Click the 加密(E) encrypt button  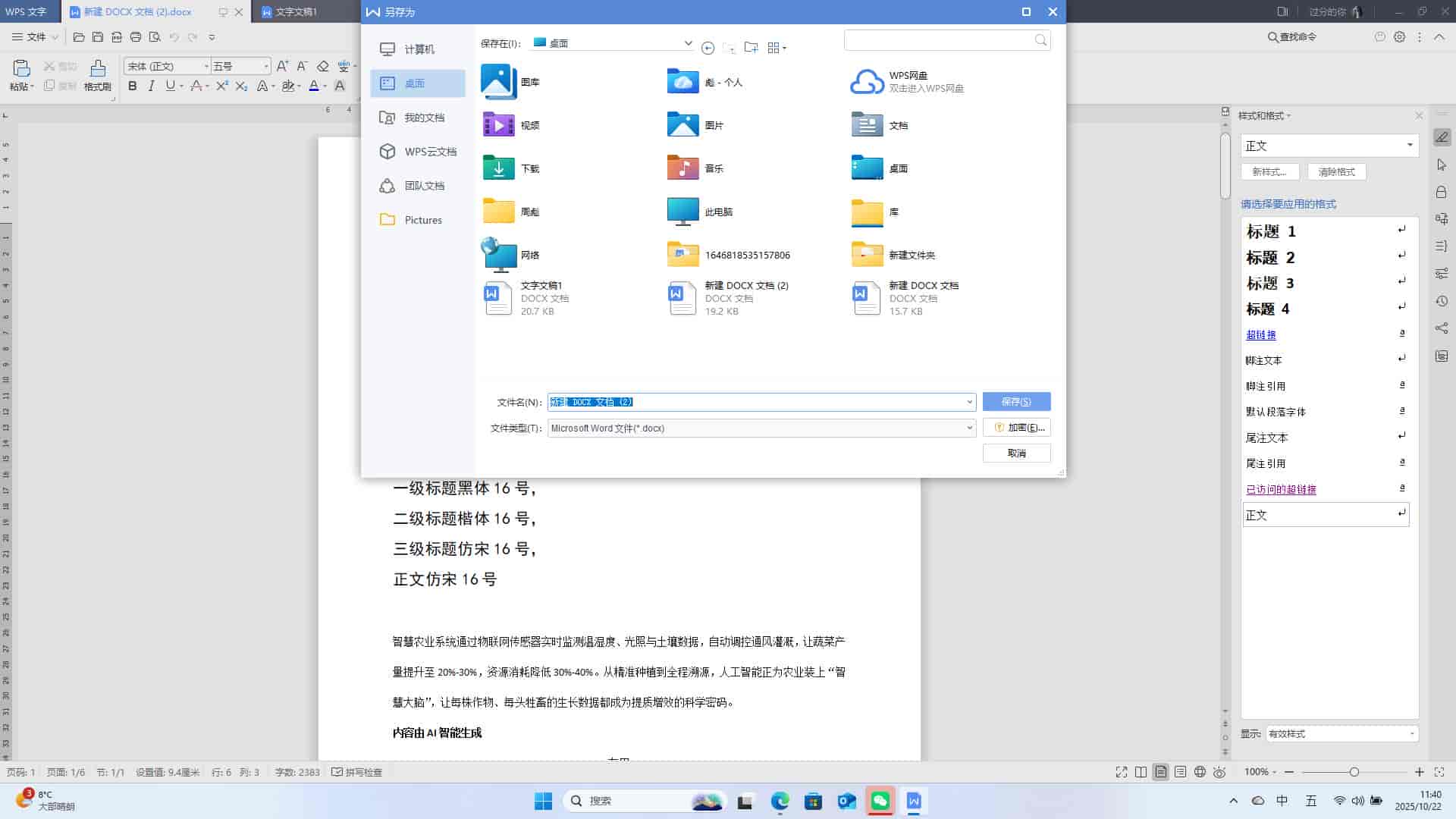click(x=1016, y=428)
